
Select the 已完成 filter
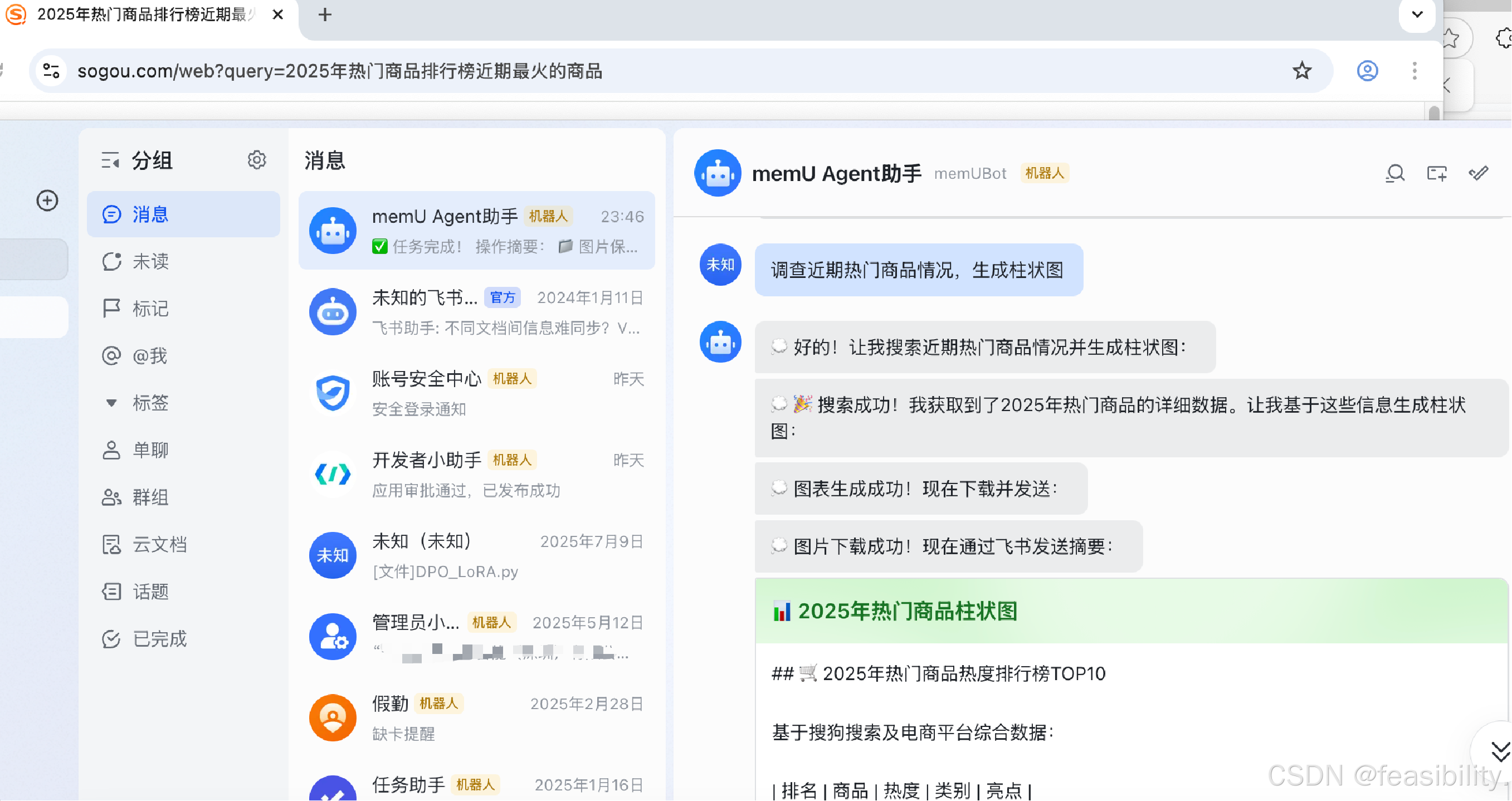pos(159,638)
